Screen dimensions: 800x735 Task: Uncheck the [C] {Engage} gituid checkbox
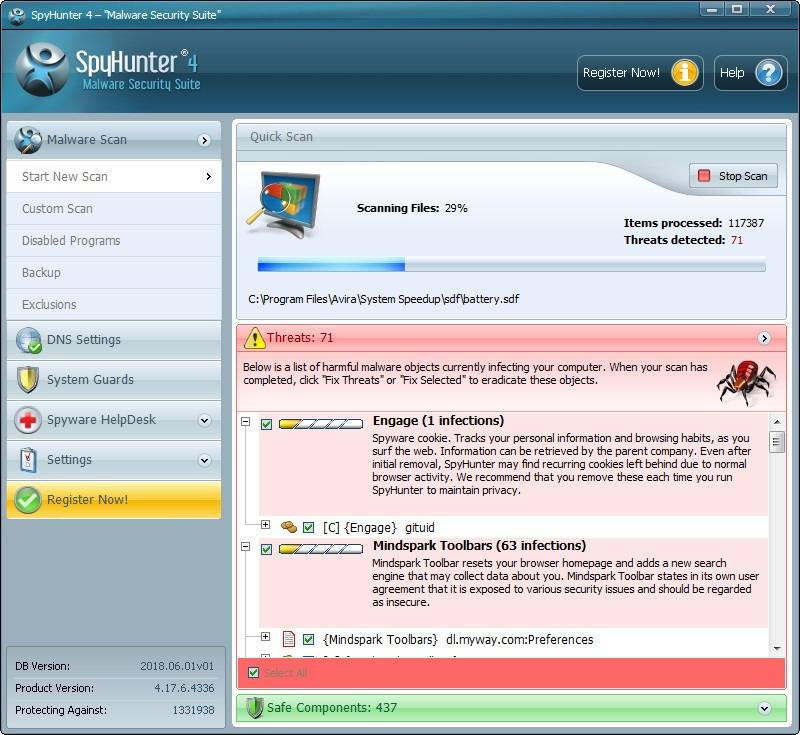pos(308,527)
